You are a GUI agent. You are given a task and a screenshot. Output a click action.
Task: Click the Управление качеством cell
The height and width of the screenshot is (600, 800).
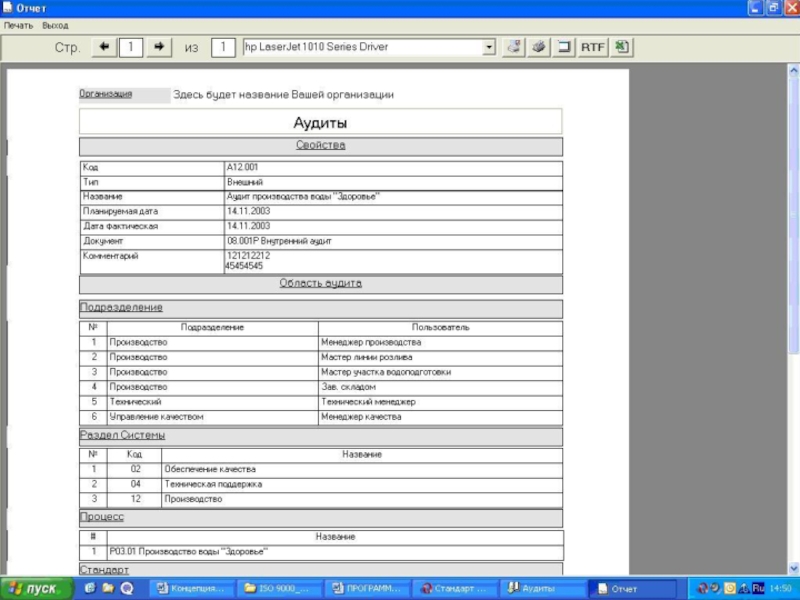coord(212,417)
